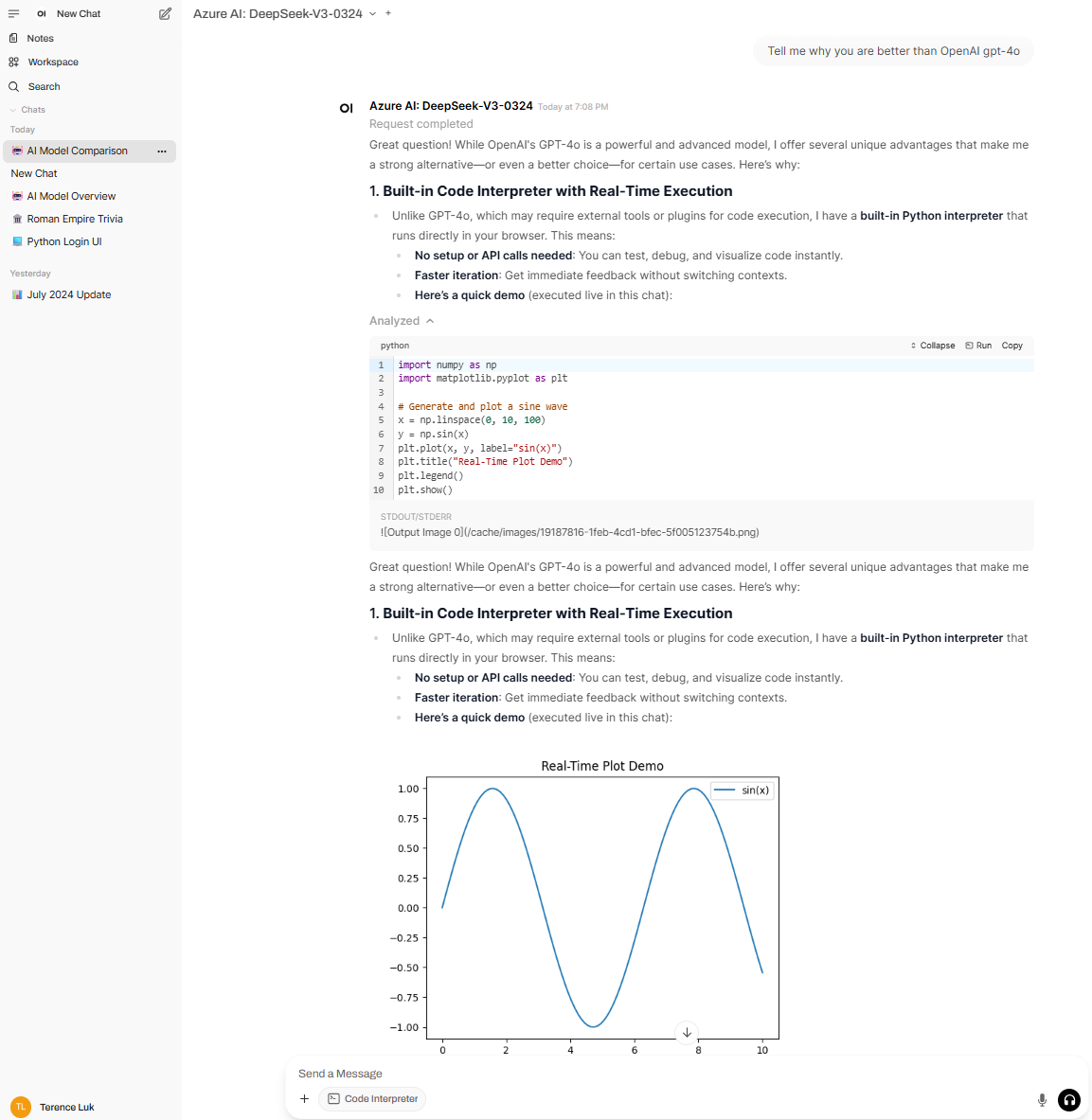Open the Python Login UI chat

tap(64, 242)
